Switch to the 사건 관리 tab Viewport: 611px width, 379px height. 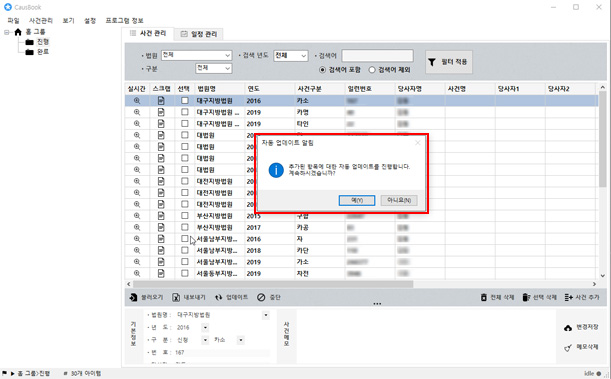(x=148, y=33)
